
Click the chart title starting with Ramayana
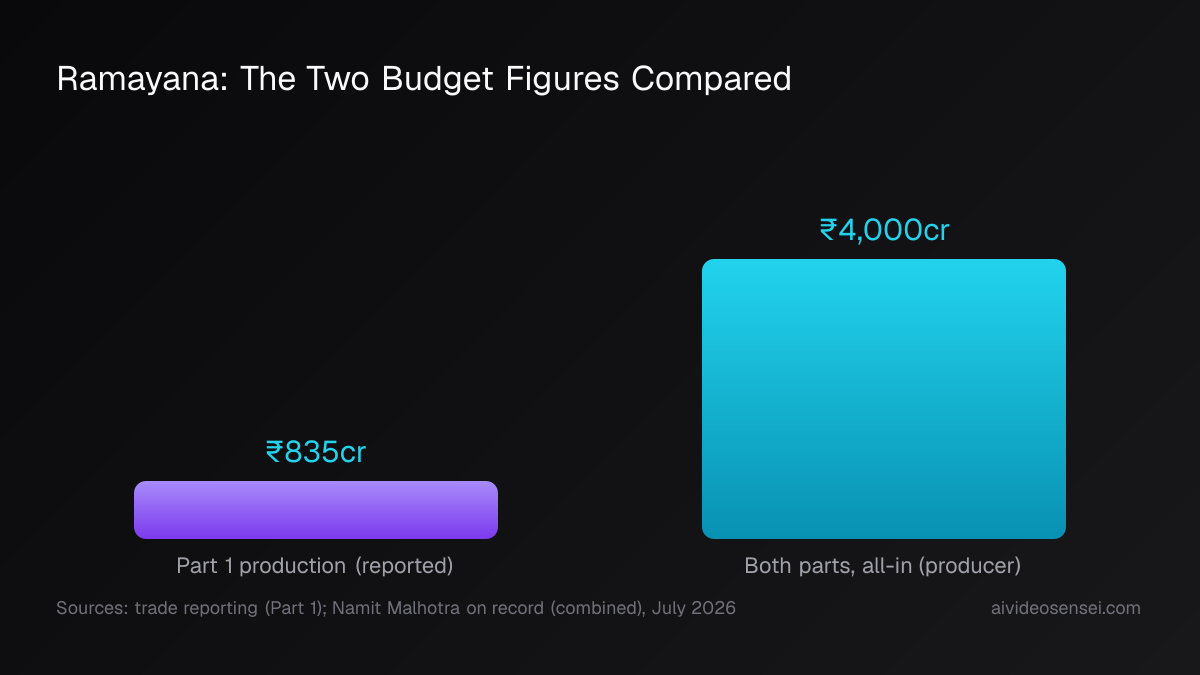coord(424,79)
